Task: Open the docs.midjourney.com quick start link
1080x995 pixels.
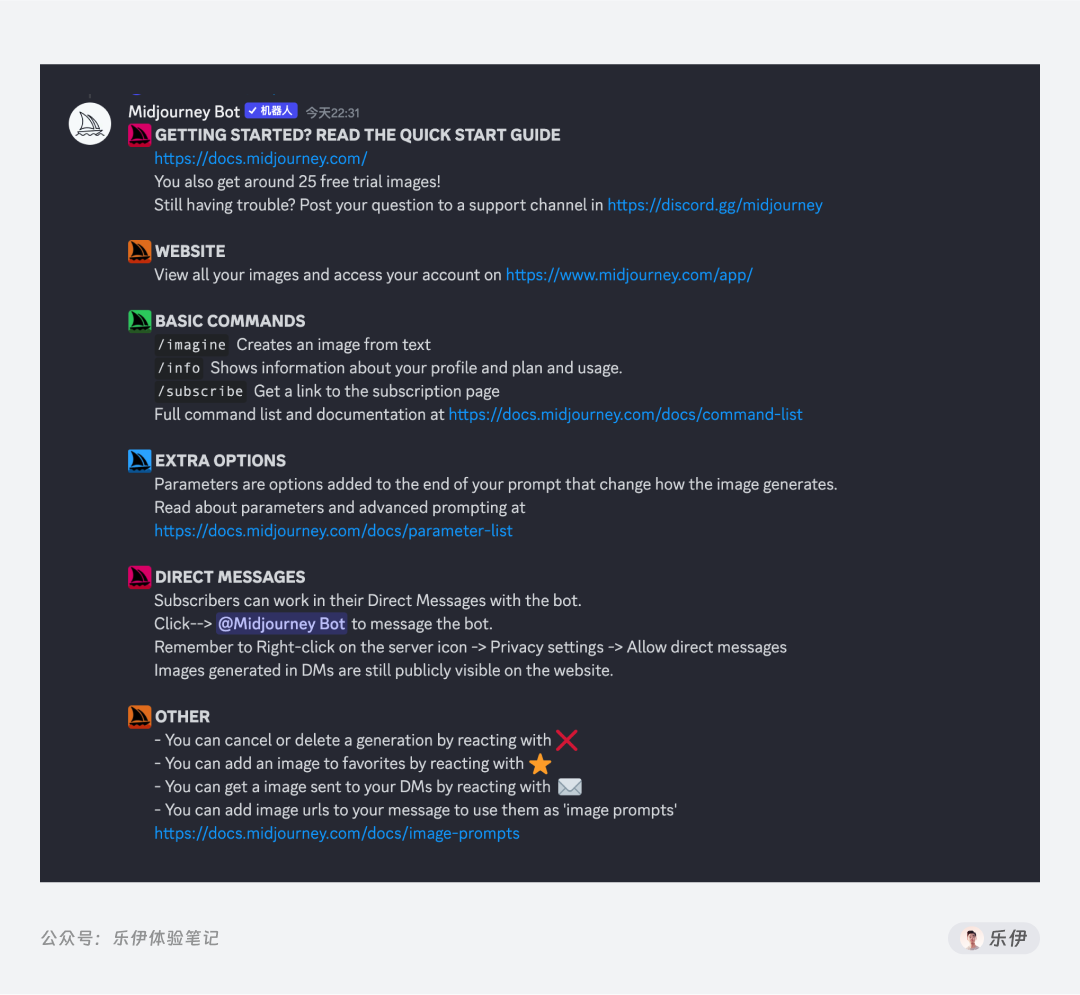Action: coord(261,158)
